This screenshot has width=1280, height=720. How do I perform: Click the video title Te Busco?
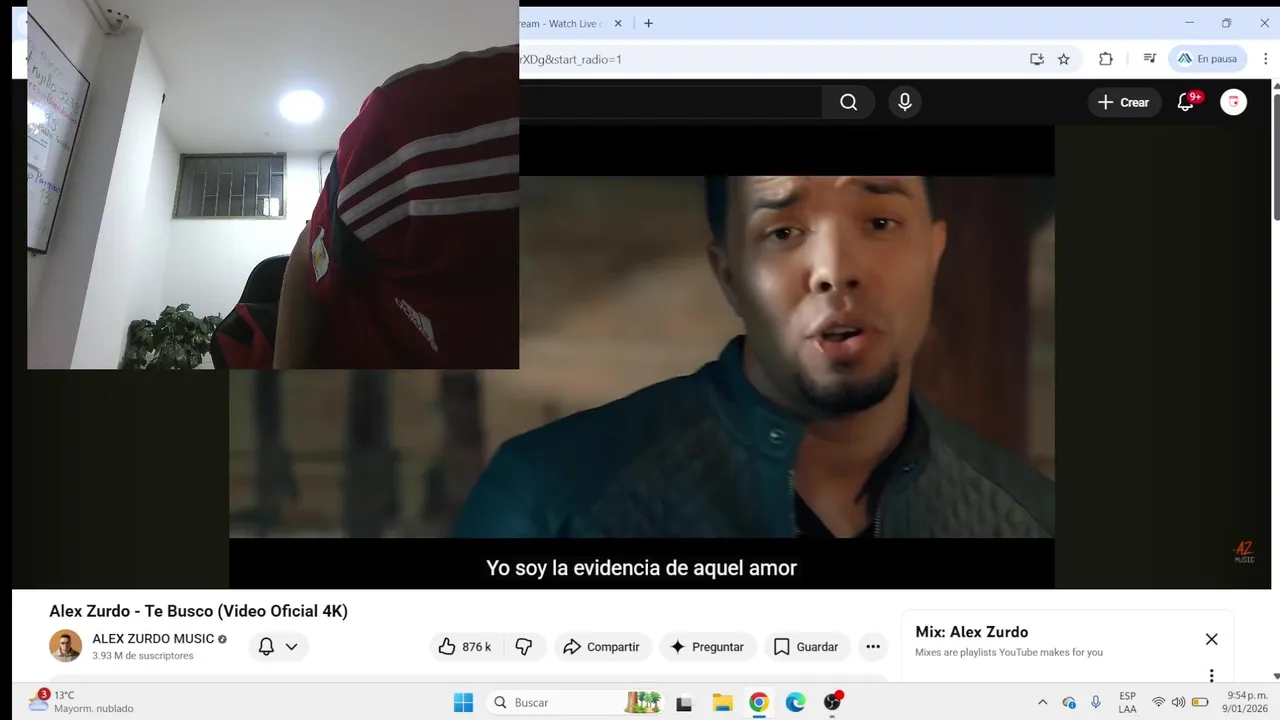[199, 611]
